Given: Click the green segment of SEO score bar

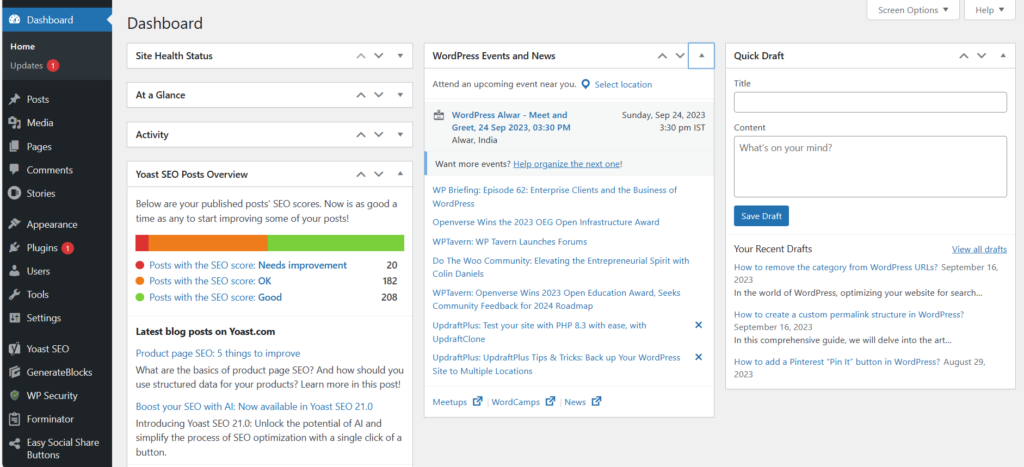Looking at the screenshot, I should tap(336, 243).
